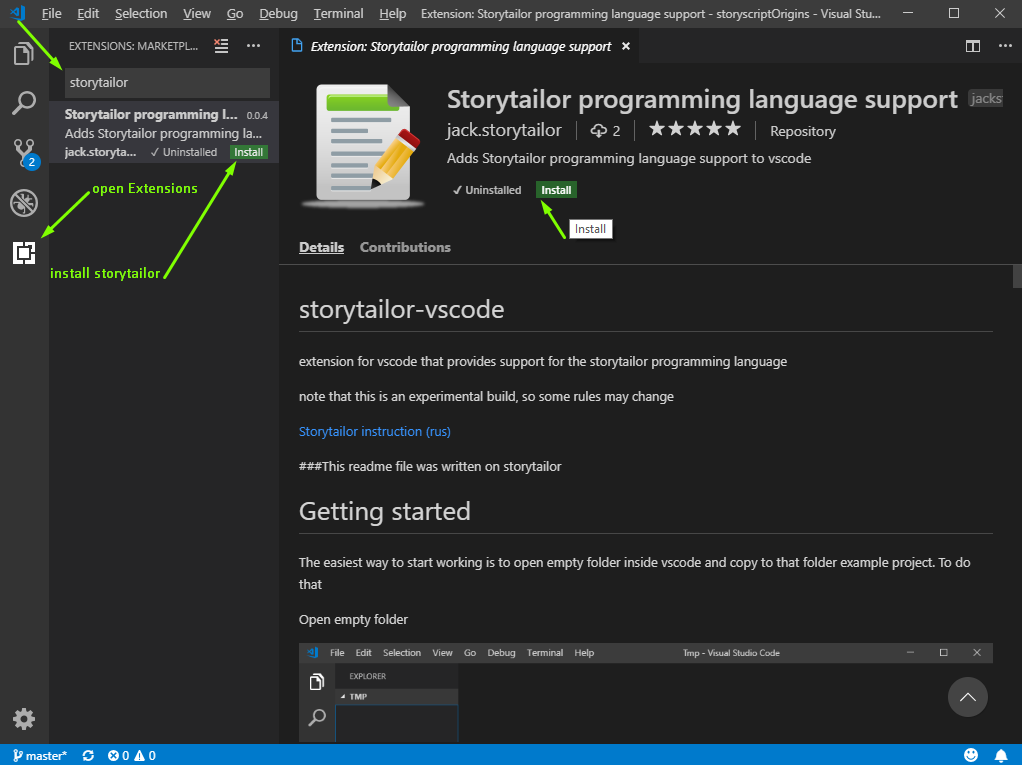Open Source Control view with 2 changes
Screen dimensions: 1022x765
pyautogui.click(x=25, y=154)
